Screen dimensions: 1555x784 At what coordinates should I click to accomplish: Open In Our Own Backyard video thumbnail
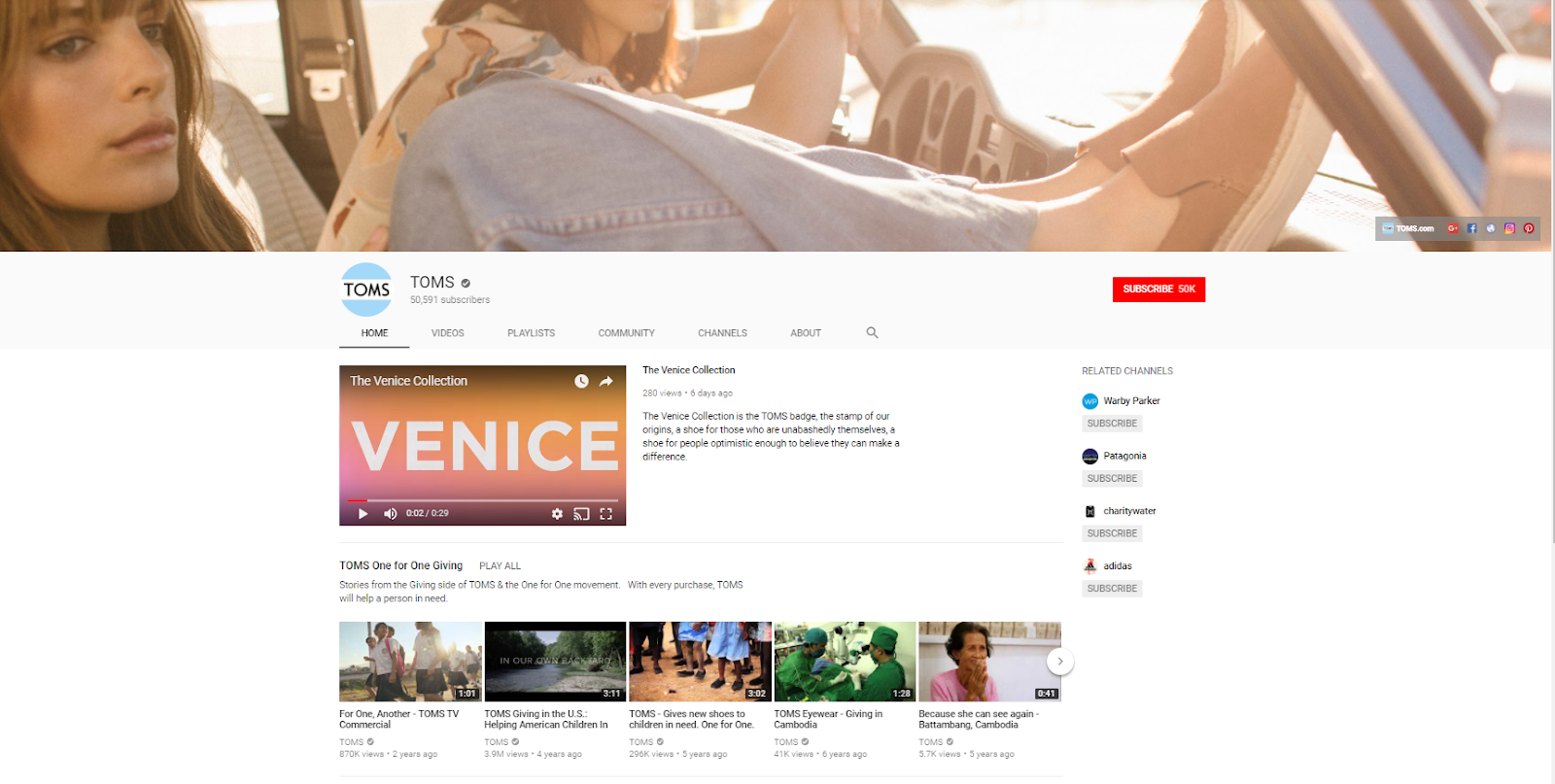point(555,662)
